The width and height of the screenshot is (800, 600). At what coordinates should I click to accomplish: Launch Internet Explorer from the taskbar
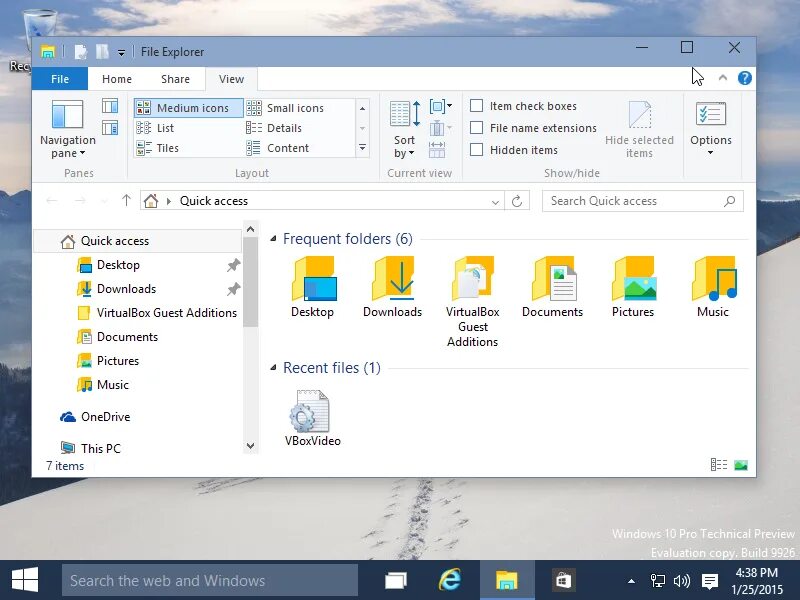[x=449, y=580]
